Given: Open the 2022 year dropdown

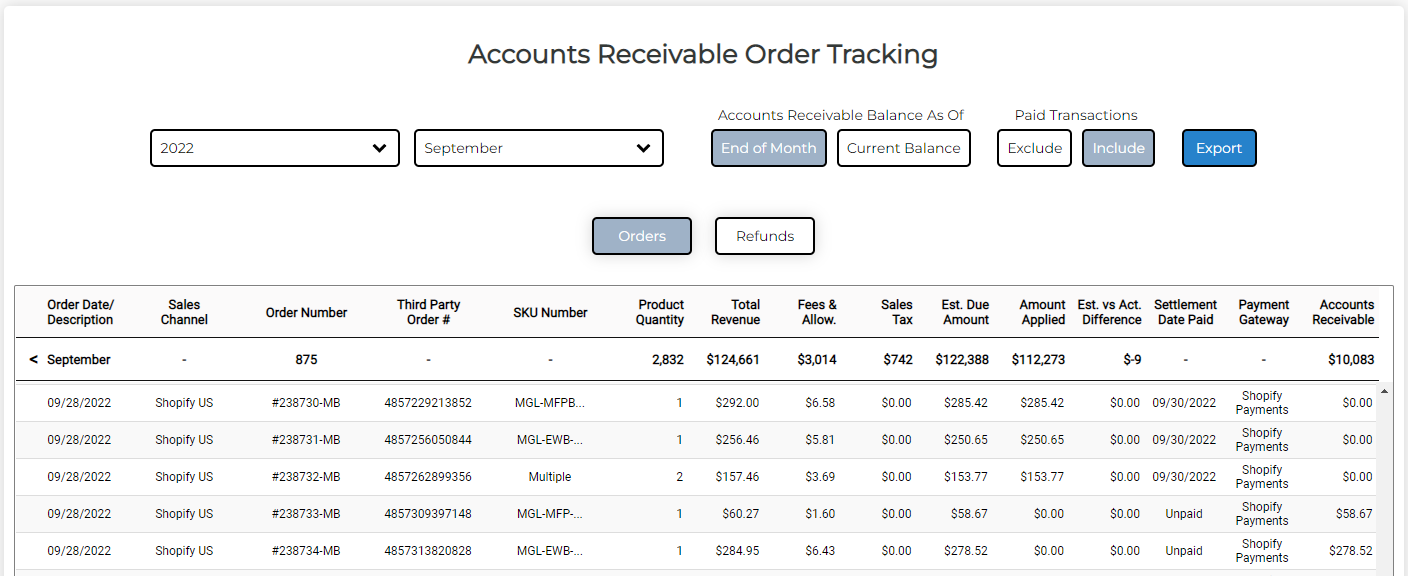Looking at the screenshot, I should tap(275, 148).
